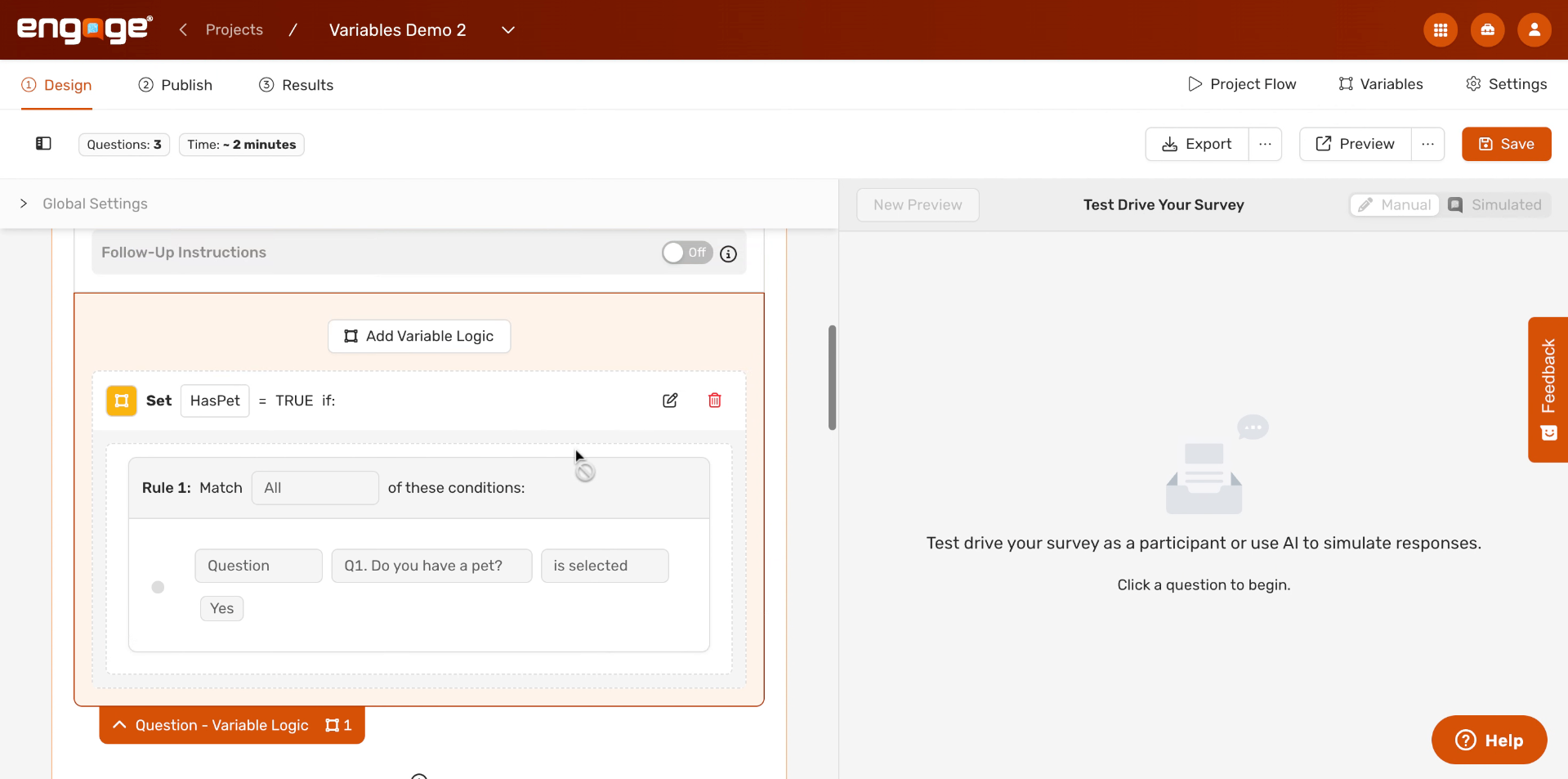Screen dimensions: 1568x779
Task: Click the Export button
Action: pos(1197,144)
